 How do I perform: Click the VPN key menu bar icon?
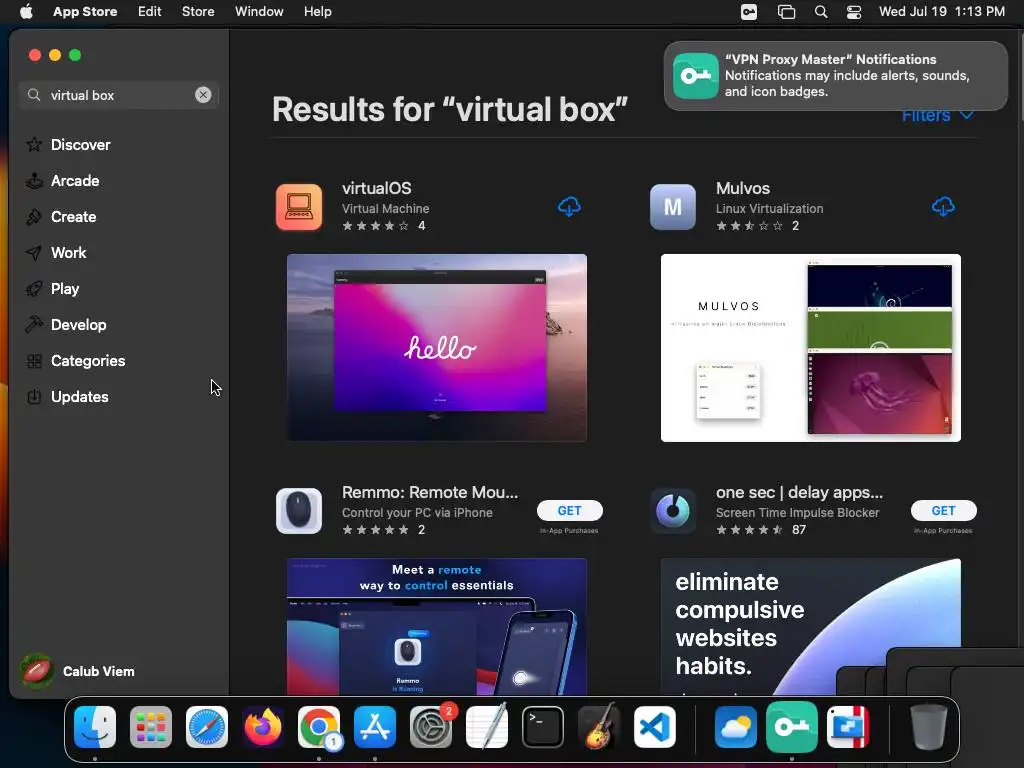[749, 12]
